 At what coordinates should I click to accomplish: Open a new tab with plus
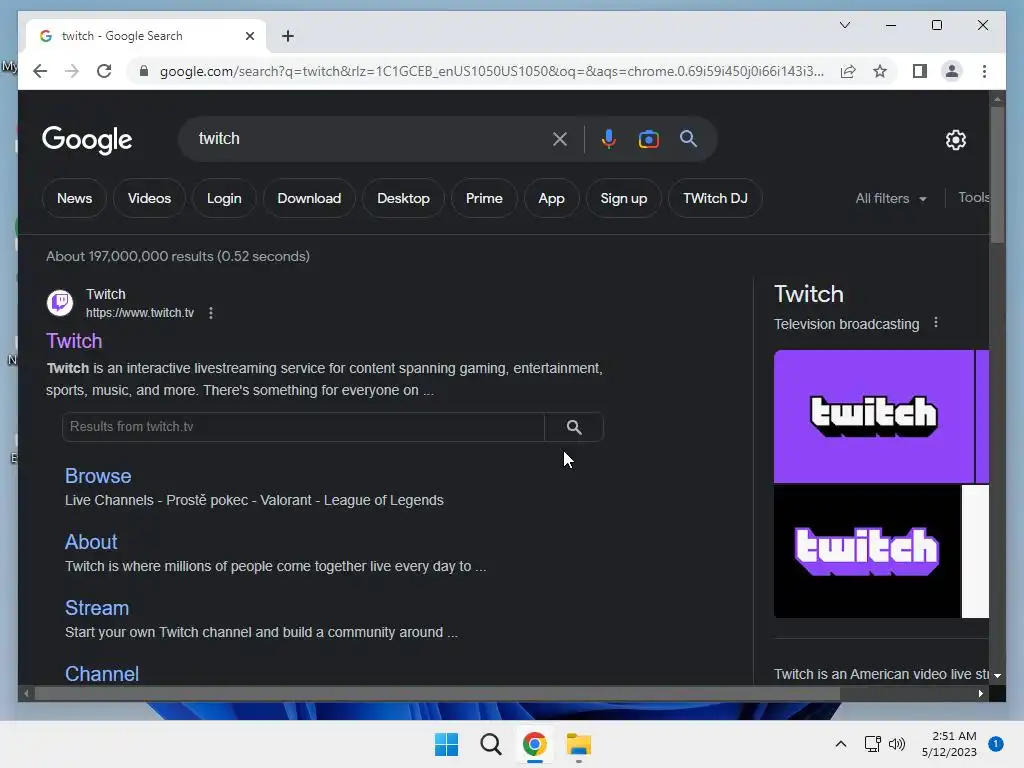click(x=288, y=36)
